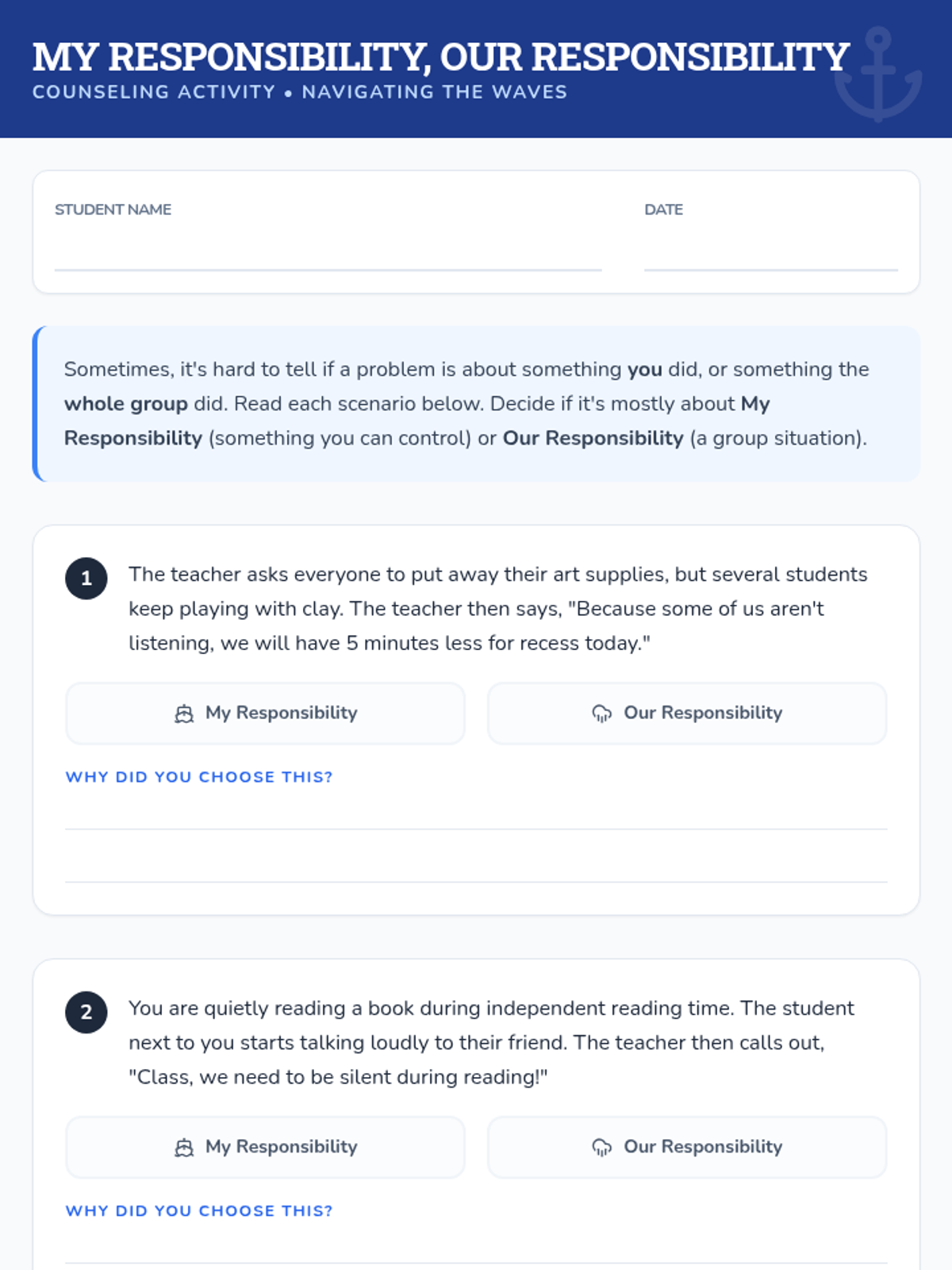This screenshot has height=1270, width=952.
Task: Click the number 2 scenario badge
Action: (86, 1012)
